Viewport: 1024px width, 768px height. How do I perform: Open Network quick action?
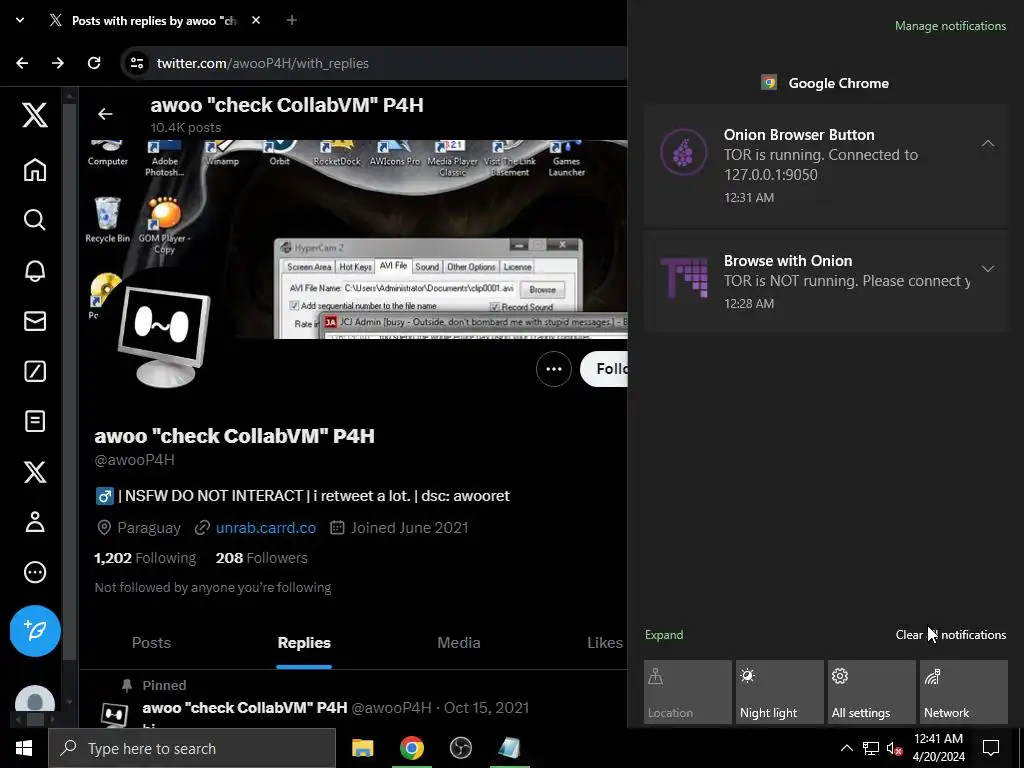(x=964, y=692)
